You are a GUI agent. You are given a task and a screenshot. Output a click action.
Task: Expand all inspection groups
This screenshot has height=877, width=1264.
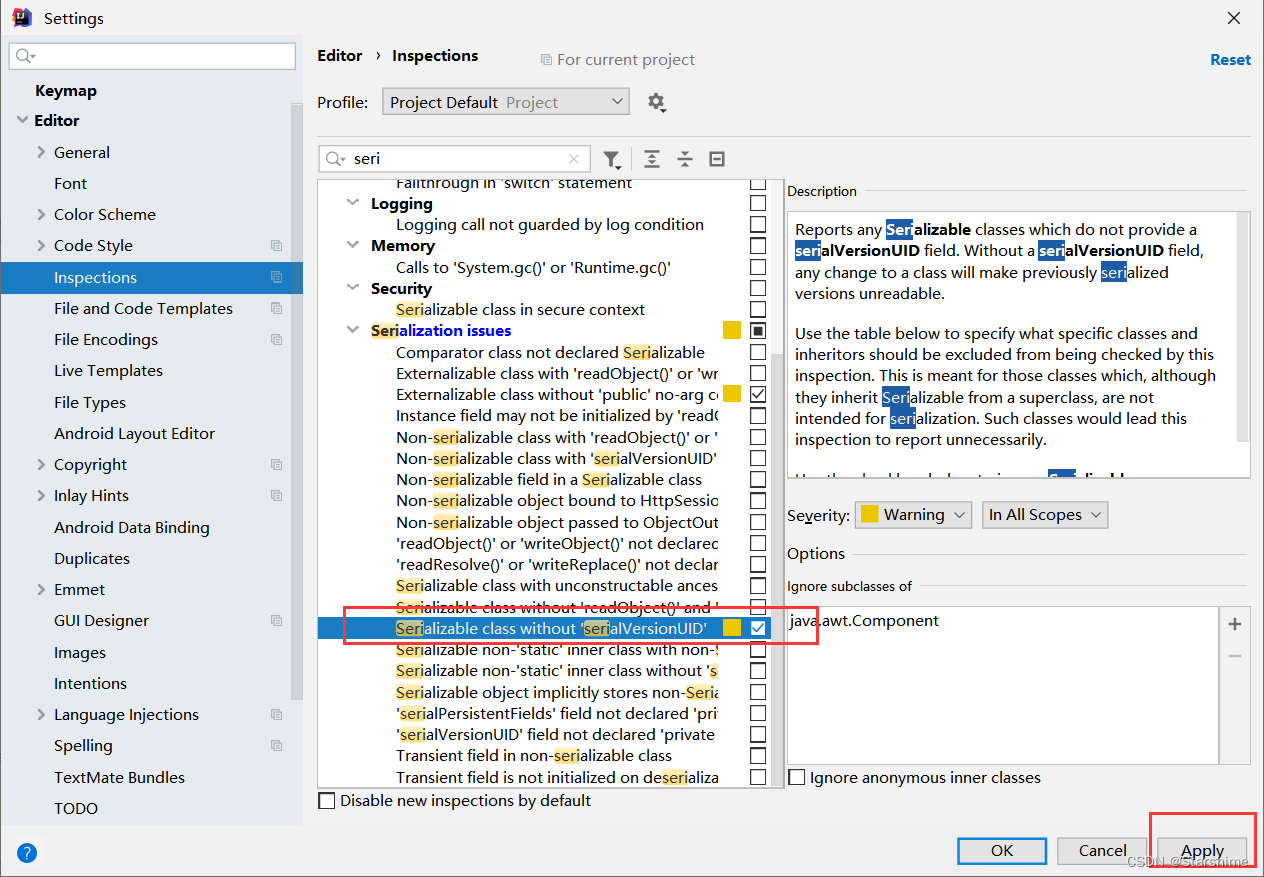[x=651, y=159]
